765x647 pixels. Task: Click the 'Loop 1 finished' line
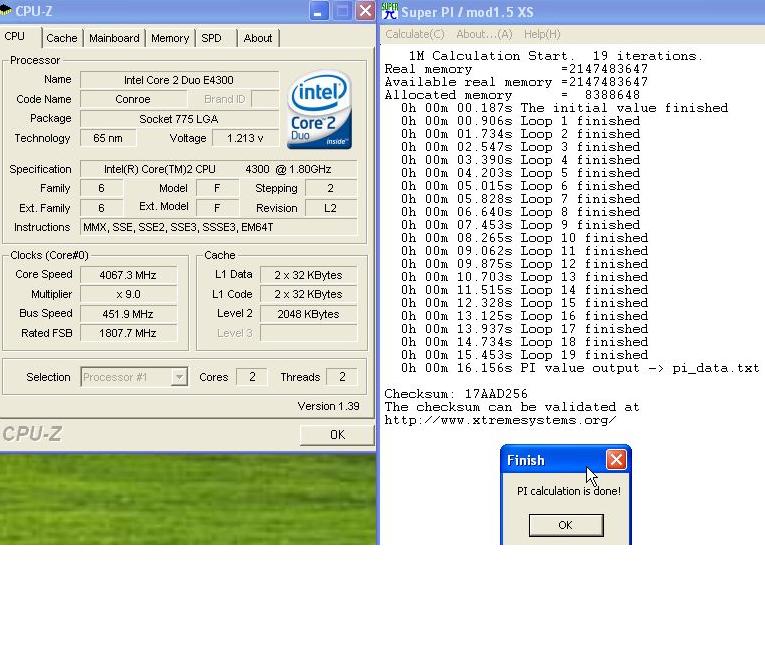521,121
